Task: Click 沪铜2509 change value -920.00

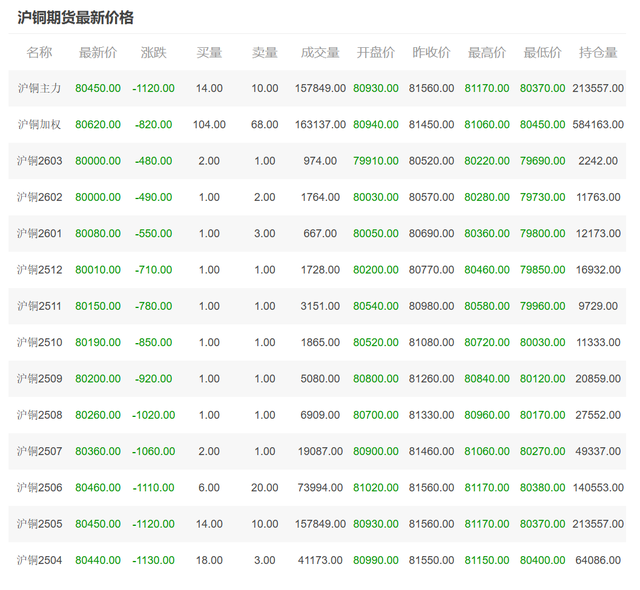Action: click(153, 379)
